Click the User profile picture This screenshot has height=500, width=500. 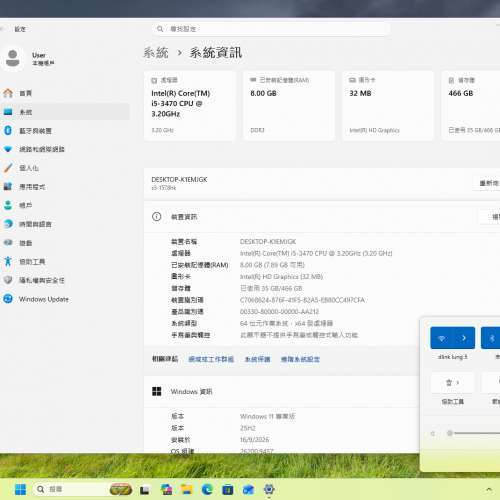click(13, 59)
